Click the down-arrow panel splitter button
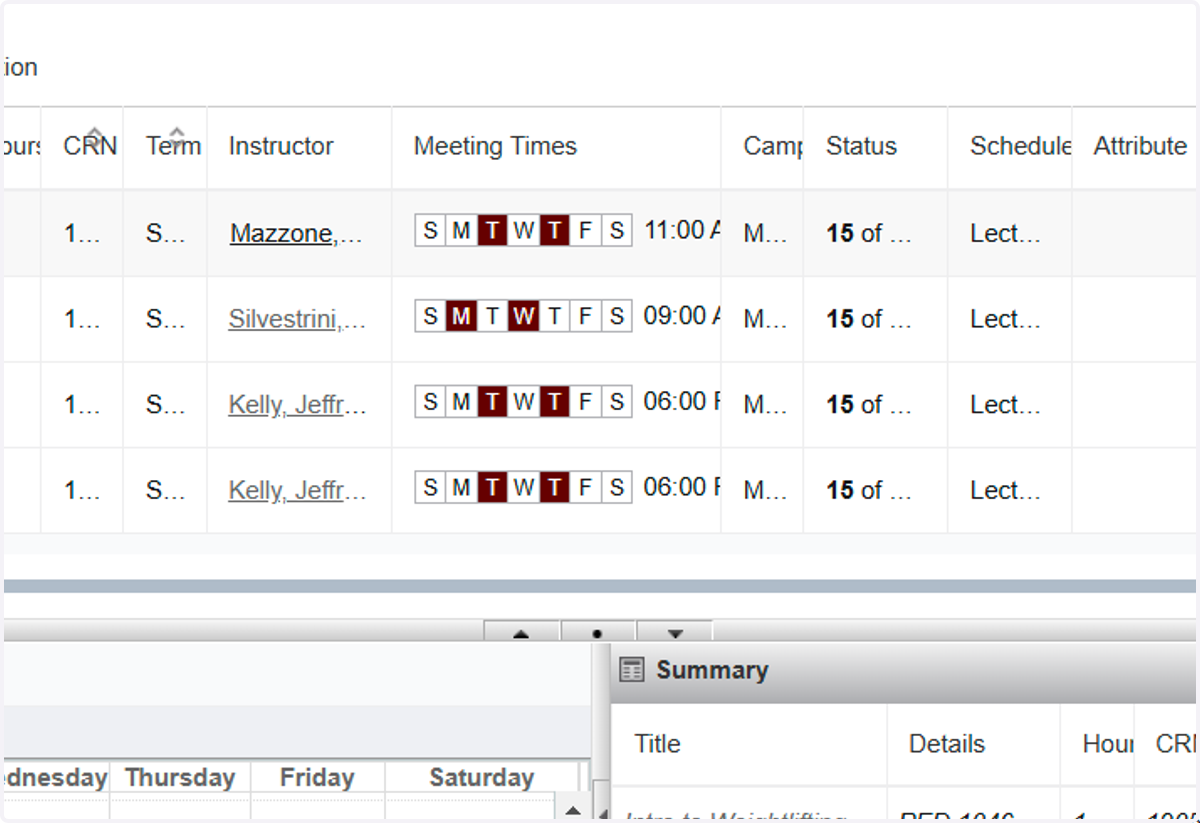 (x=674, y=632)
